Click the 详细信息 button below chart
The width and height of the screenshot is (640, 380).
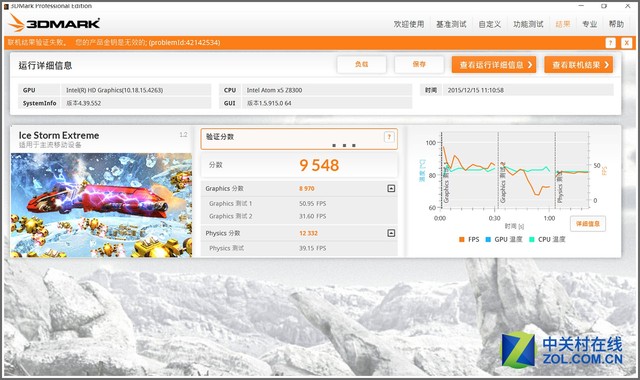588,224
